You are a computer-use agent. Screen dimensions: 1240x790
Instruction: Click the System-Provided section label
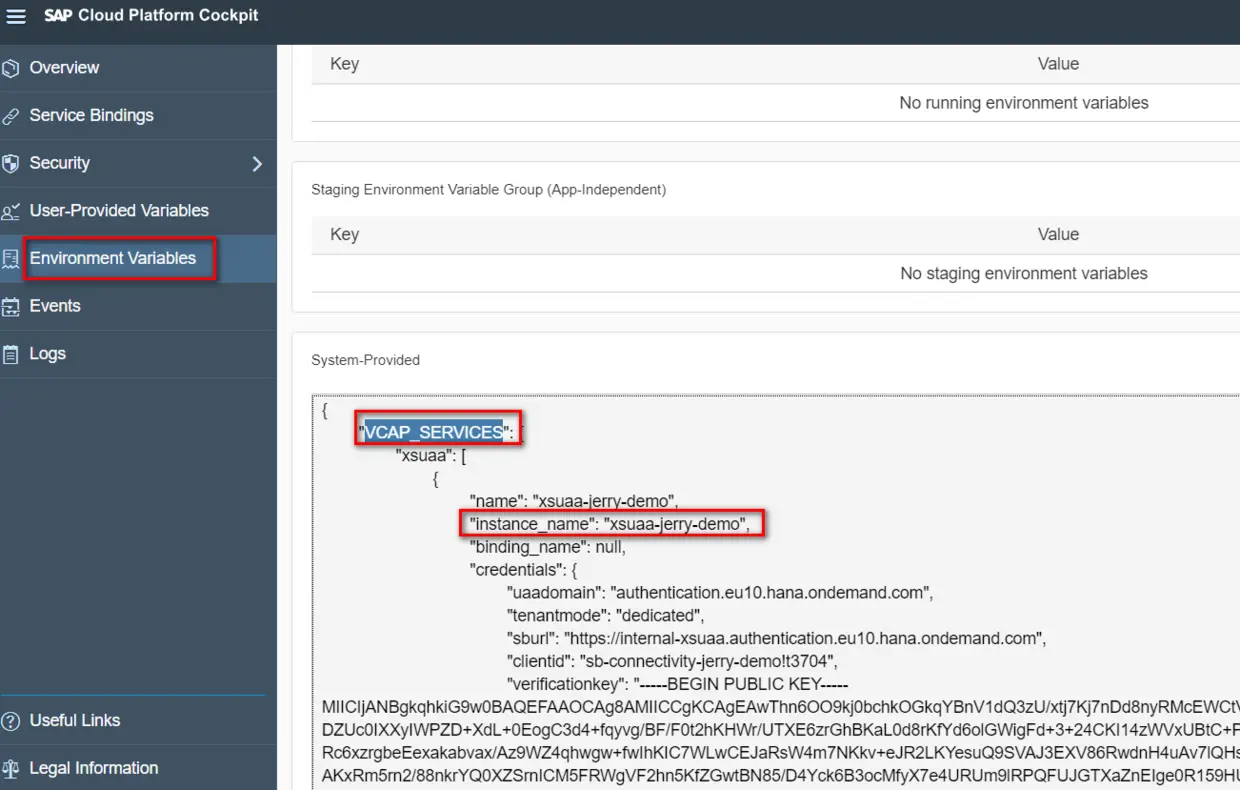tap(365, 360)
